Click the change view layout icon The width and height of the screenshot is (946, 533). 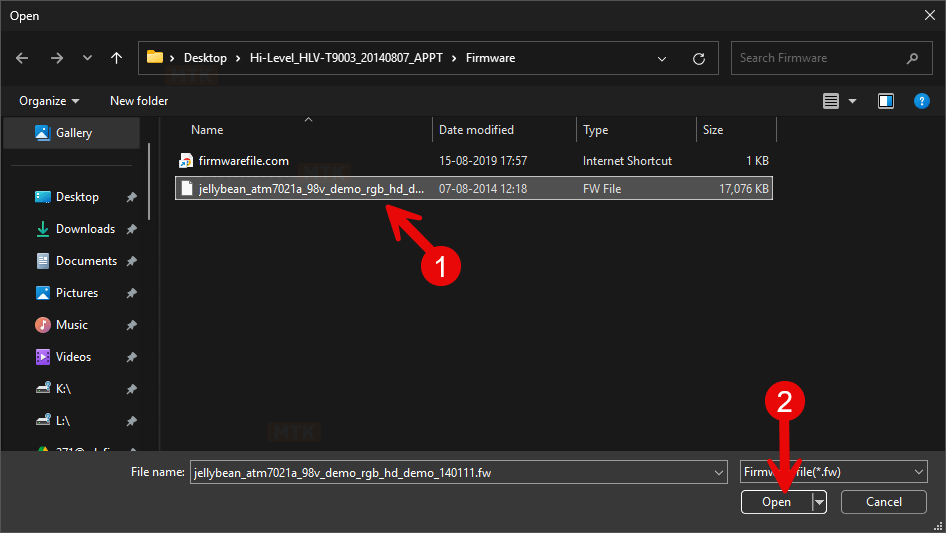coord(830,101)
